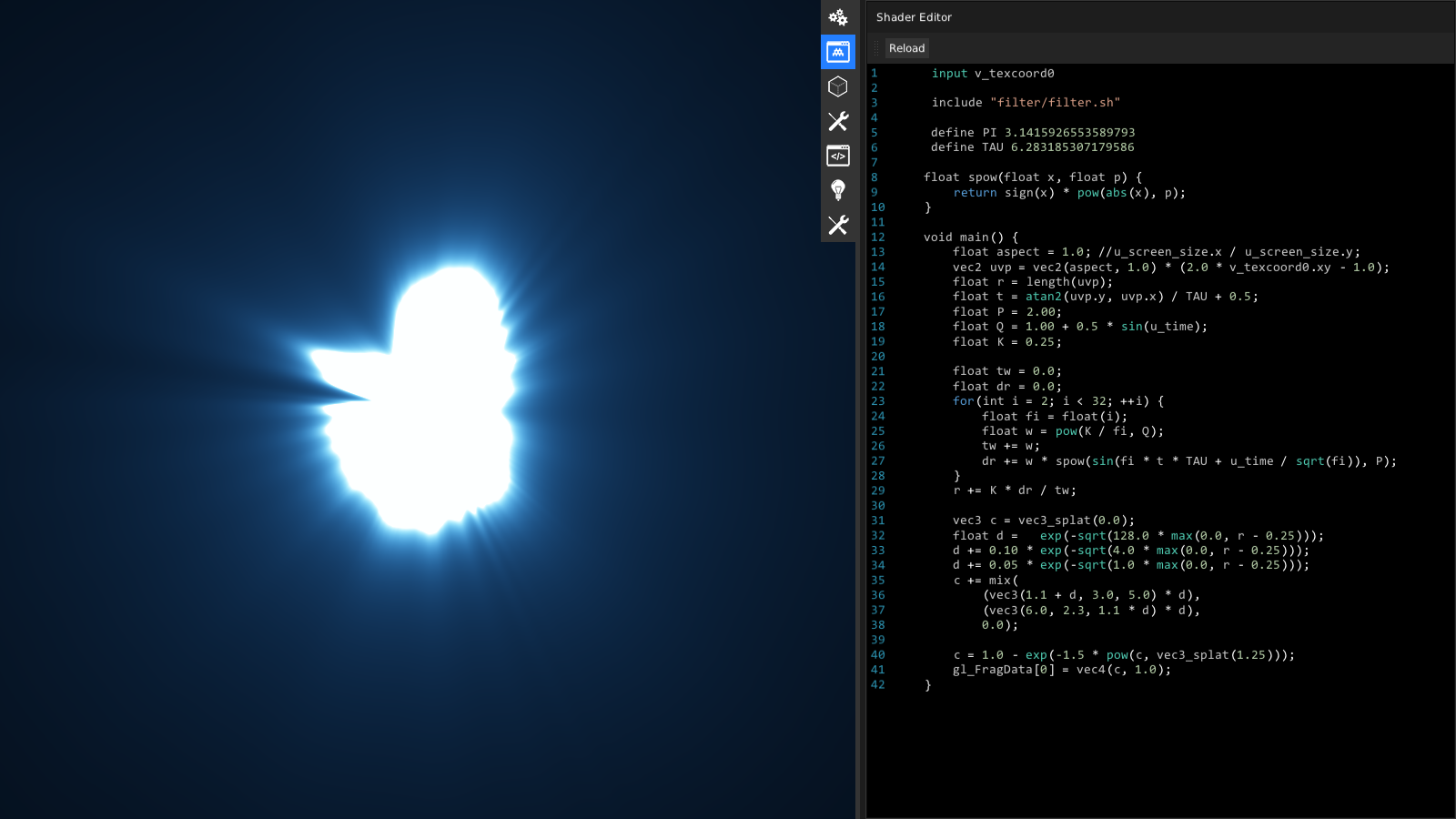This screenshot has height=819, width=1456.
Task: Click '(vec3(1.1 + d, 3.0, 5.0) * d),' line
Action: tap(1091, 595)
